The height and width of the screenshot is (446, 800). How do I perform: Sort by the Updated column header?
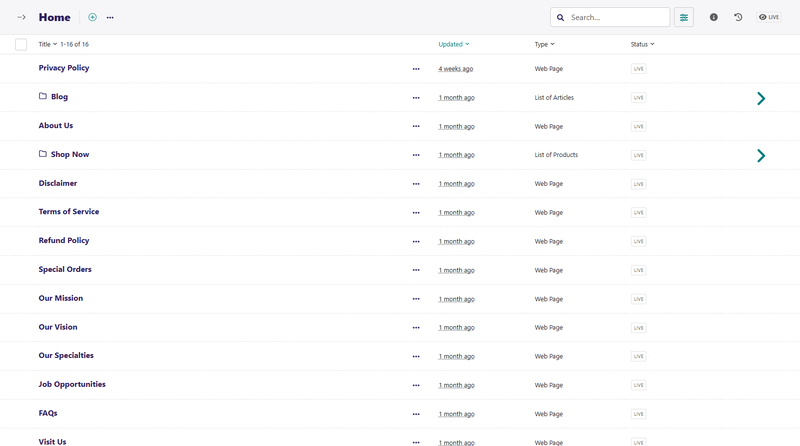point(453,44)
